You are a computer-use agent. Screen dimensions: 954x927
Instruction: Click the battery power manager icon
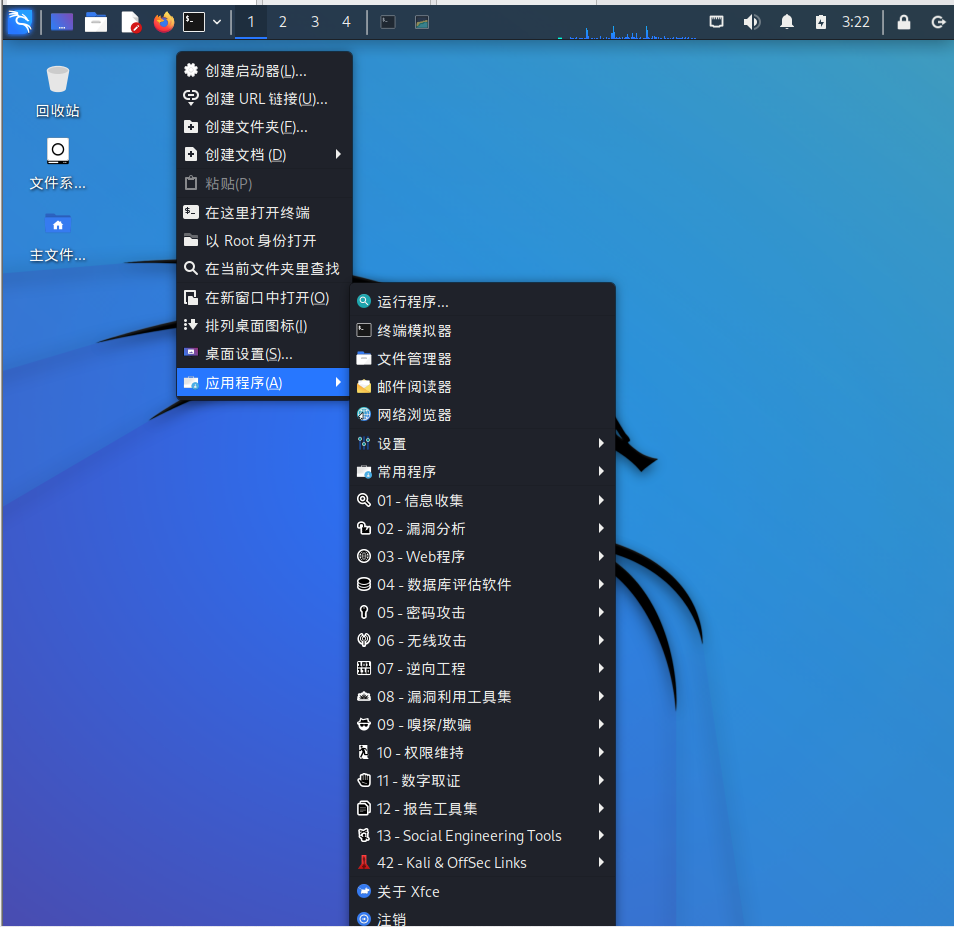pos(821,23)
